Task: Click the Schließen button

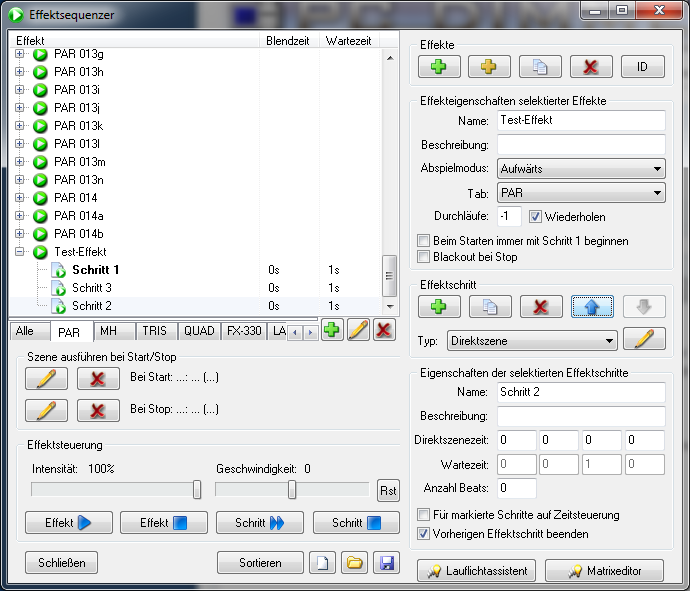Action: (62, 563)
